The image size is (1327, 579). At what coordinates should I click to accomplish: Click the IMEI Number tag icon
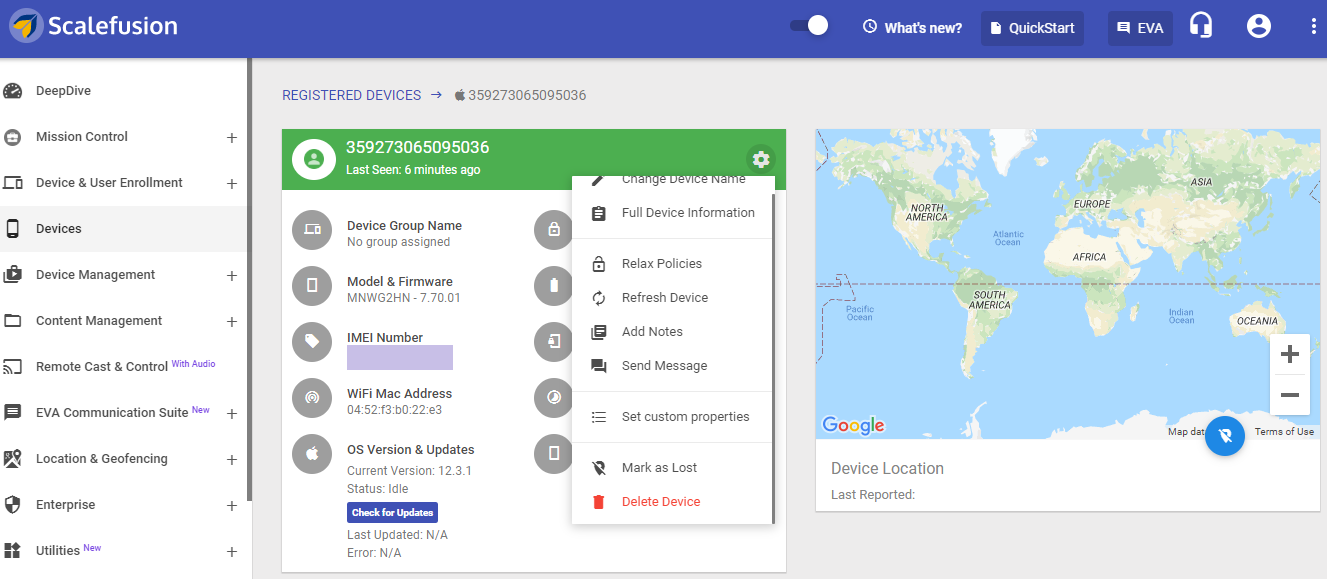click(x=312, y=342)
